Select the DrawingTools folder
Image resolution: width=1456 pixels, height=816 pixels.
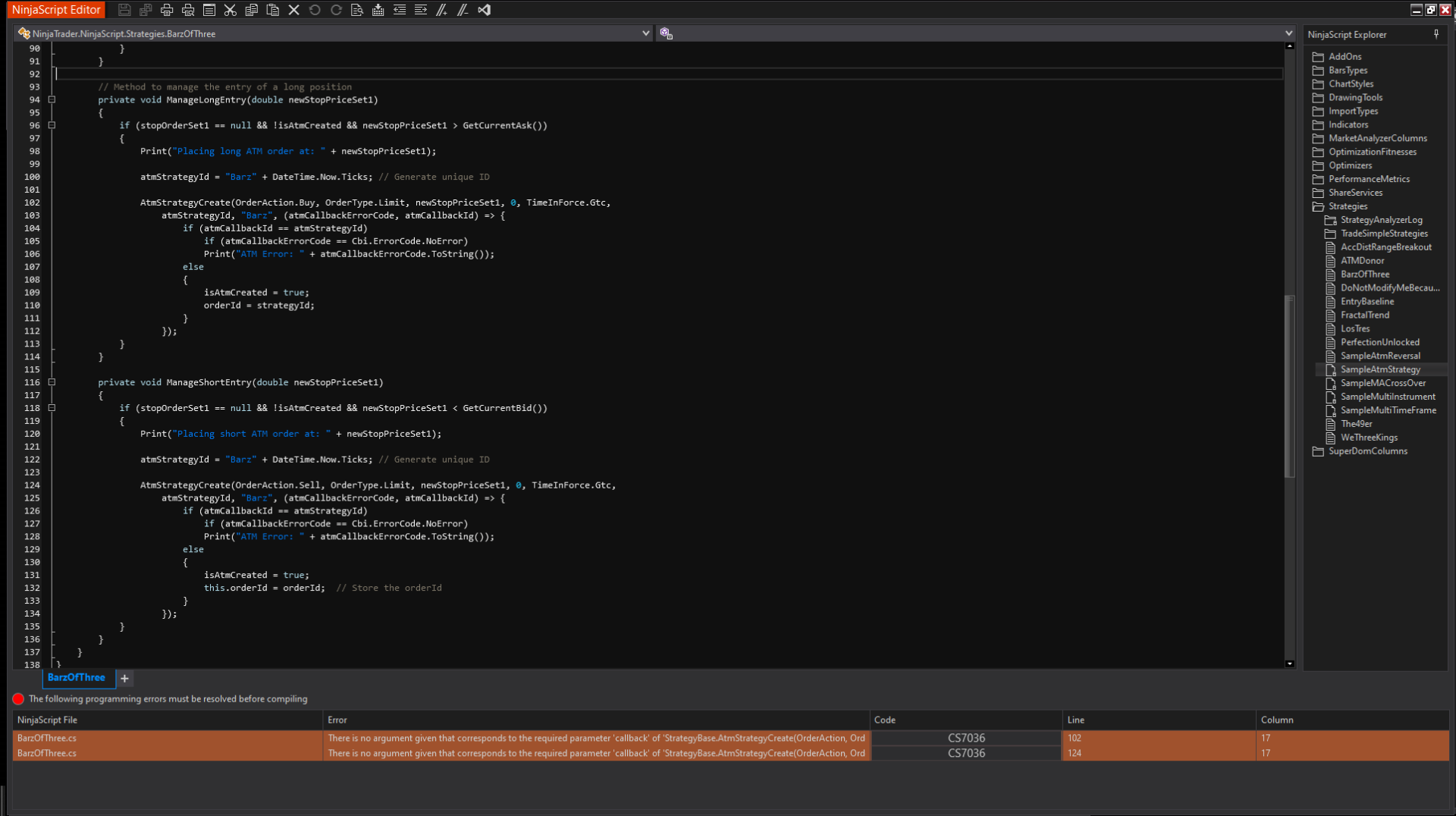pyautogui.click(x=1355, y=98)
